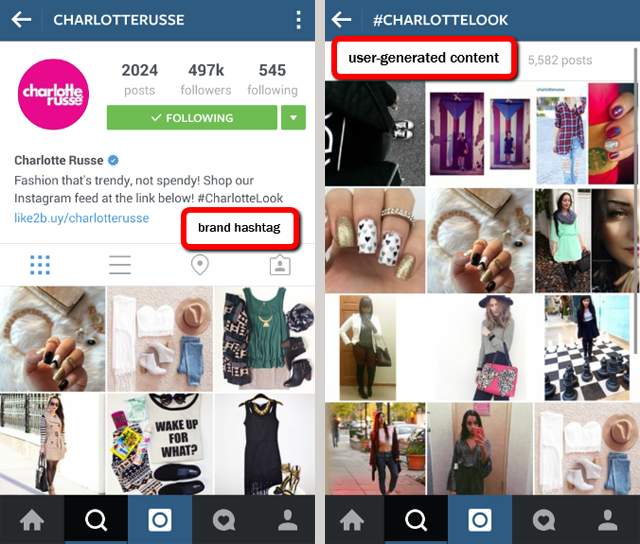Go back from the #CHARLOTTELOOK hashtag page
This screenshot has height=544, width=640.
click(x=342, y=20)
